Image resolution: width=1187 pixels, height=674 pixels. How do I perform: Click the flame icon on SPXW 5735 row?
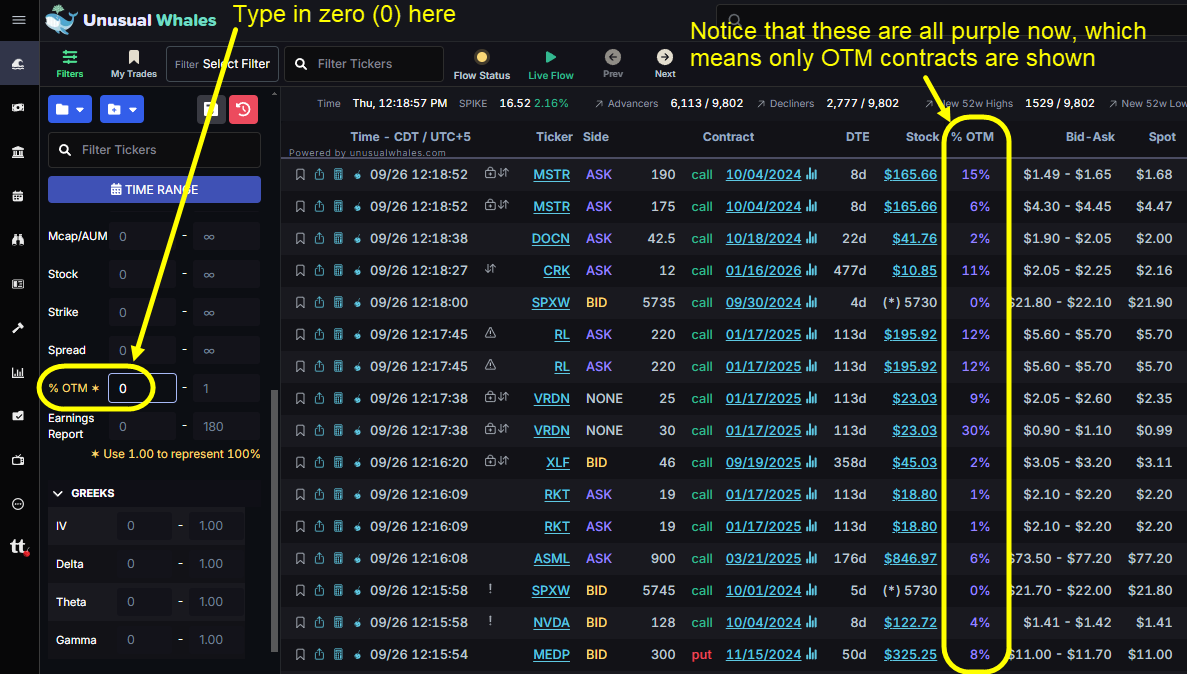coord(357,303)
